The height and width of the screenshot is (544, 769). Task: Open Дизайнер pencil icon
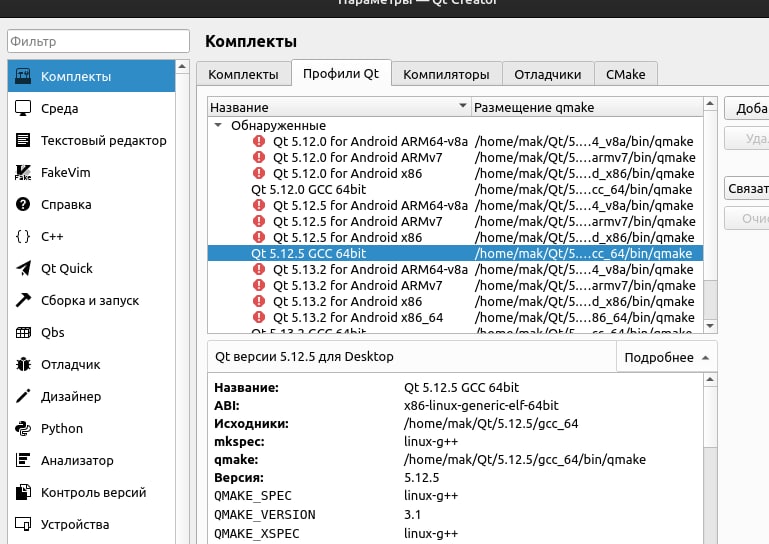23,396
